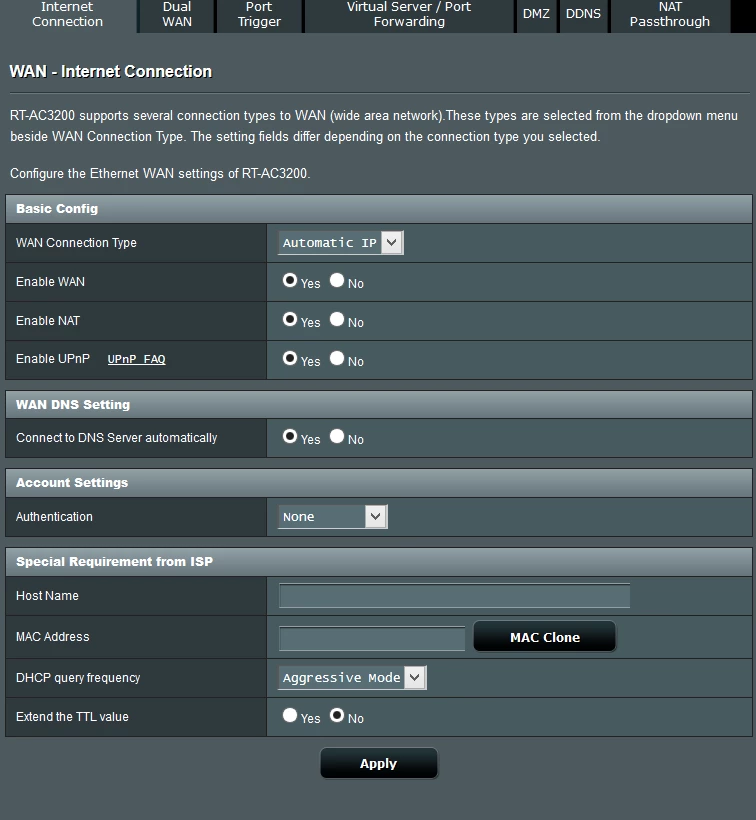Go to Virtual Server / Port Forwarding tab

(409, 14)
